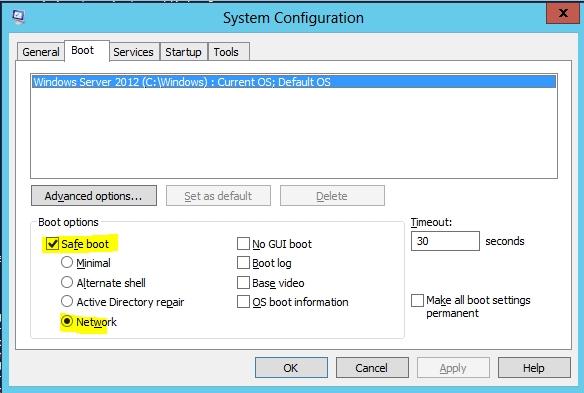
Task: Enable OS boot information
Action: 243,302
